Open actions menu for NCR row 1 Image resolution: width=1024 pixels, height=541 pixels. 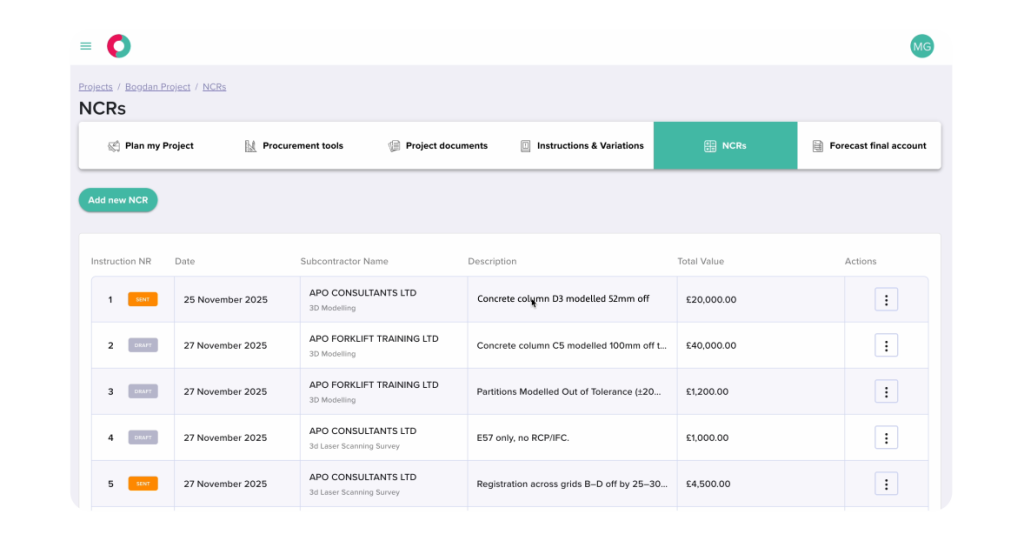tap(886, 299)
